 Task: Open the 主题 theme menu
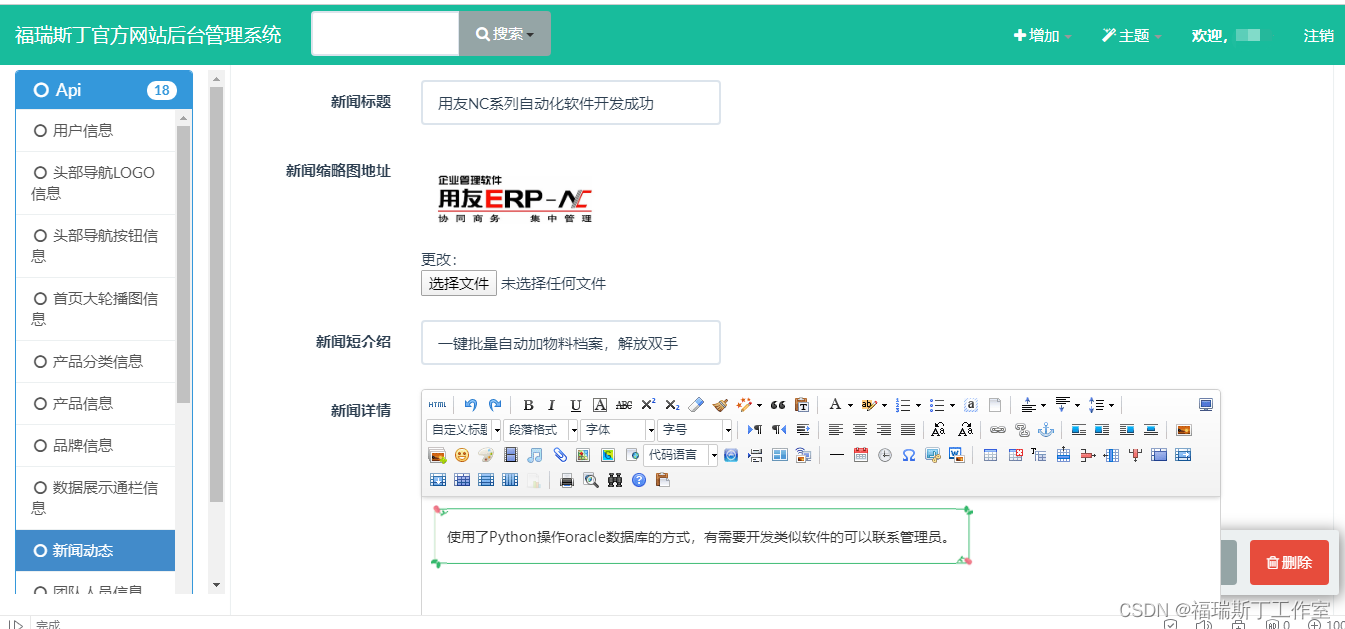(x=1131, y=35)
